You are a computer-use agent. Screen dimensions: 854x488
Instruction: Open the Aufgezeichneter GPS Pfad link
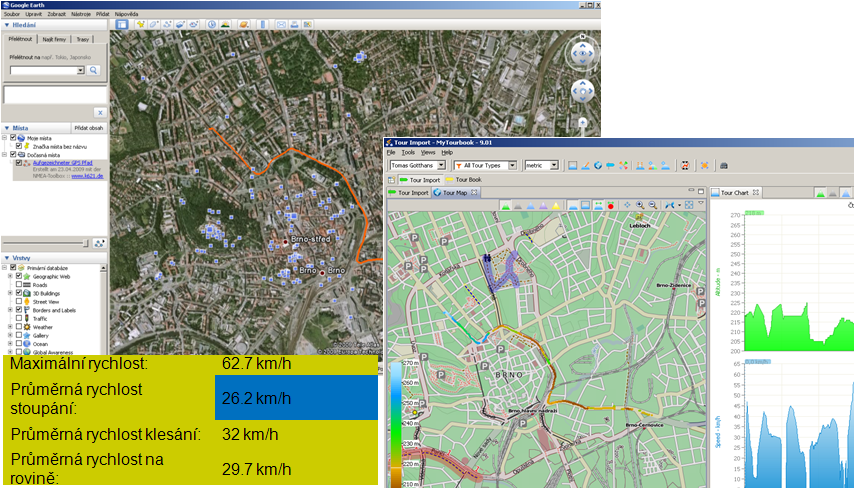63,163
